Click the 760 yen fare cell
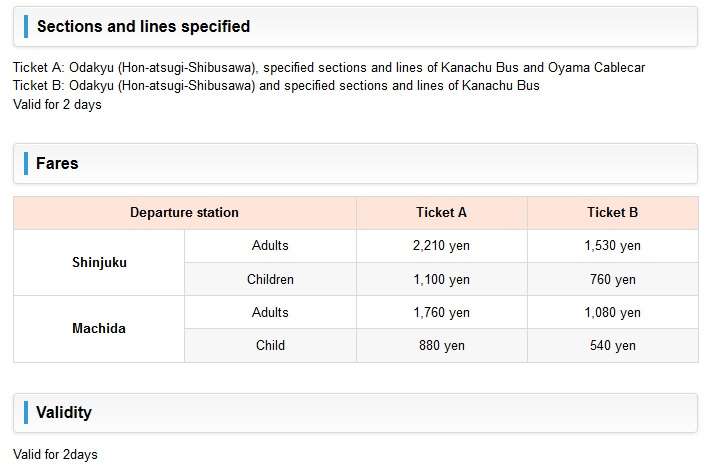The height and width of the screenshot is (469, 705). click(x=612, y=279)
